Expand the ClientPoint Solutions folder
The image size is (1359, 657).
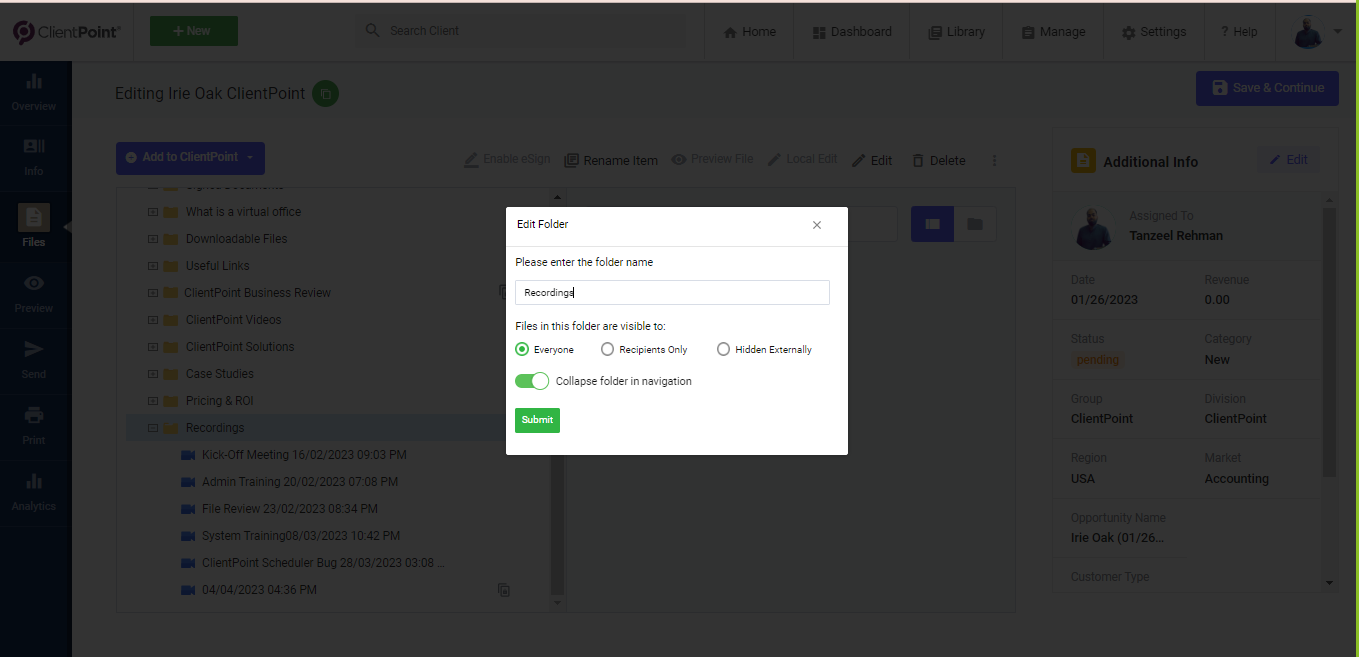(152, 347)
